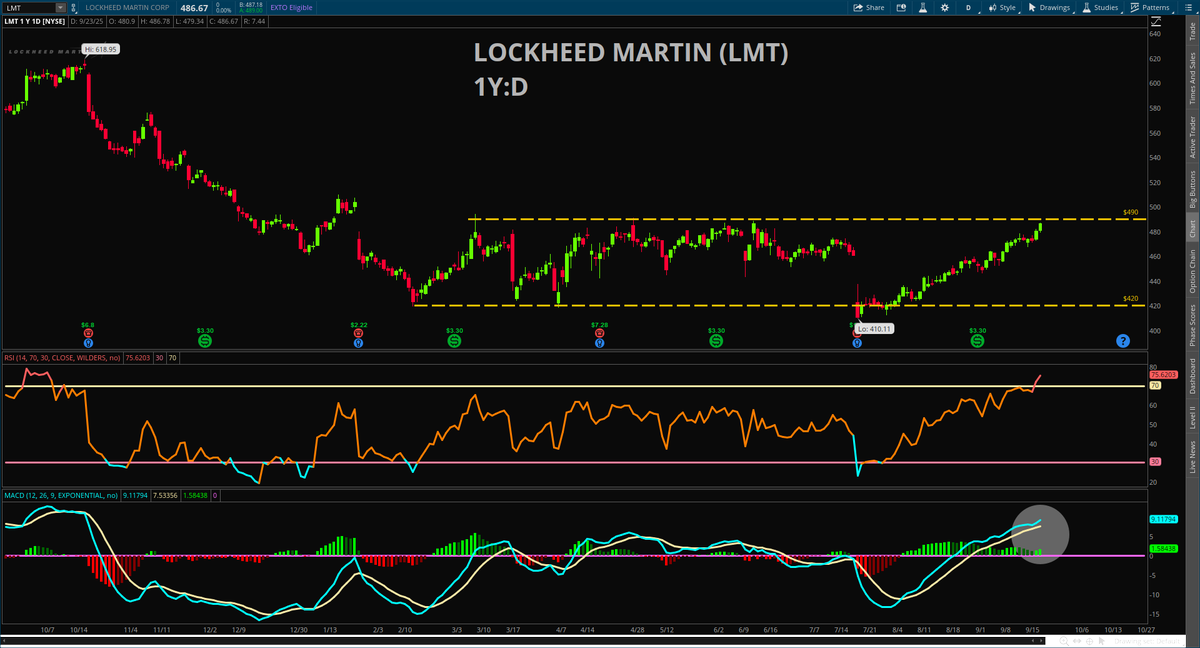Switch to Option Chain sidebar tab
The image size is (1200, 648).
[1191, 271]
